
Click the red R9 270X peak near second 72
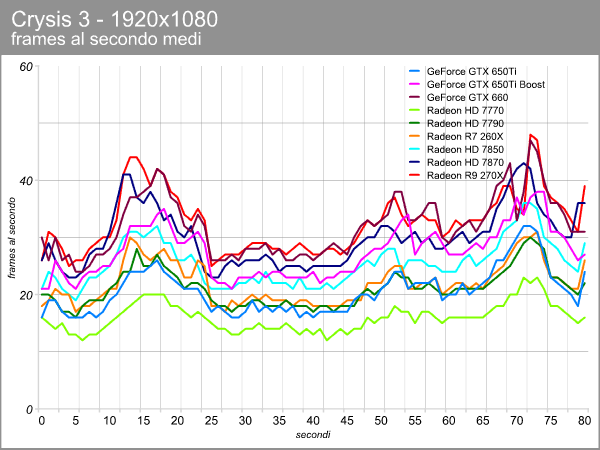point(530,135)
